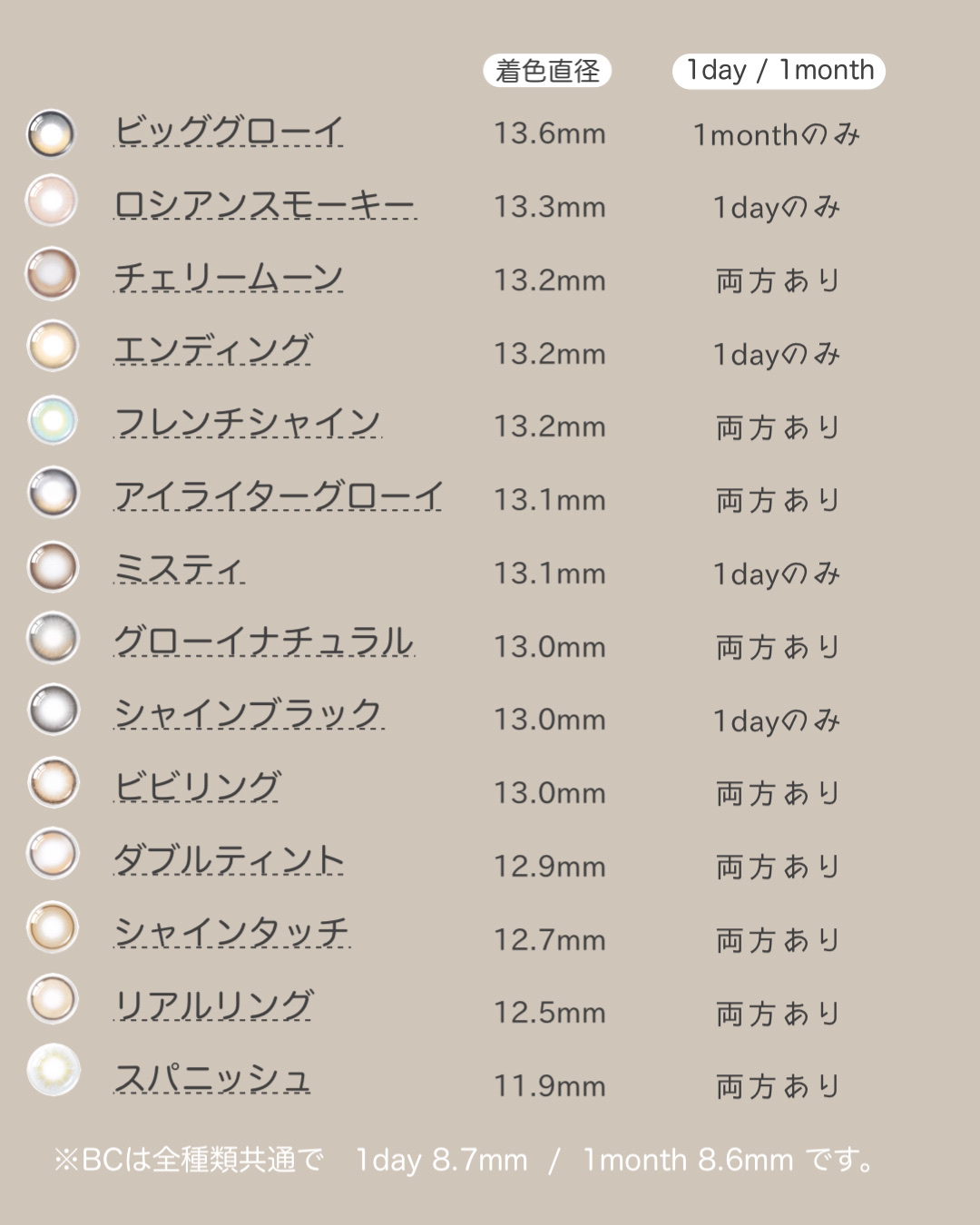
Task: Click the 1day / 1month header label
Action: (779, 71)
